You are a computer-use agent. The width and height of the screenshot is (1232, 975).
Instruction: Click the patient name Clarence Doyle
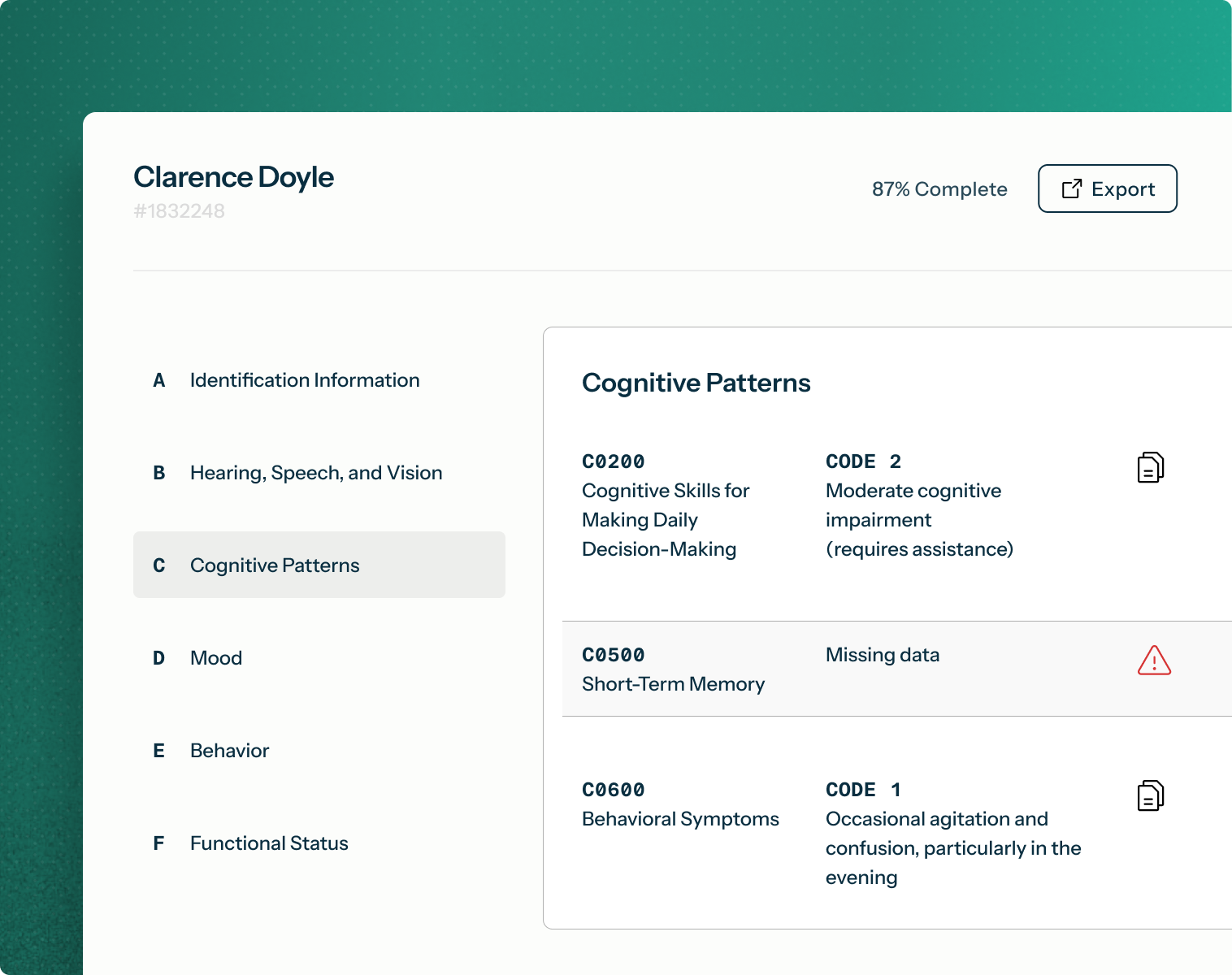[233, 177]
